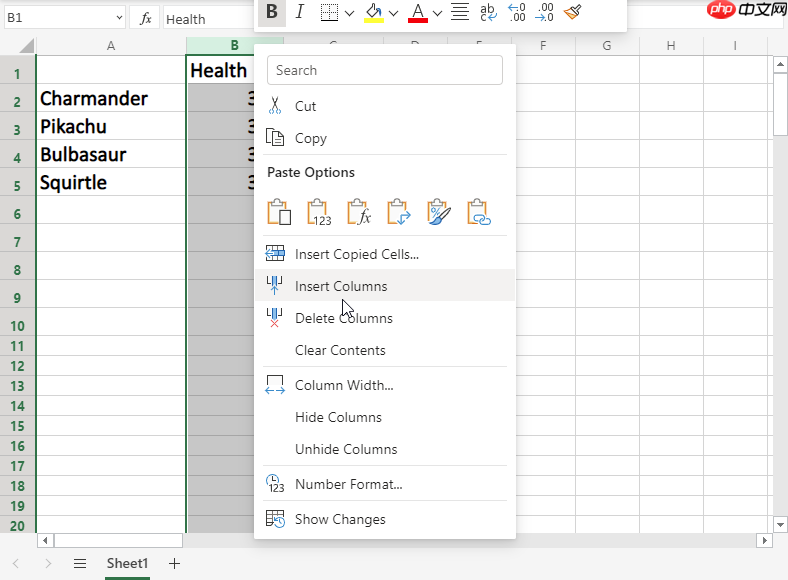Click the center align icon
Viewport: 788px width, 580px height.
[459, 12]
